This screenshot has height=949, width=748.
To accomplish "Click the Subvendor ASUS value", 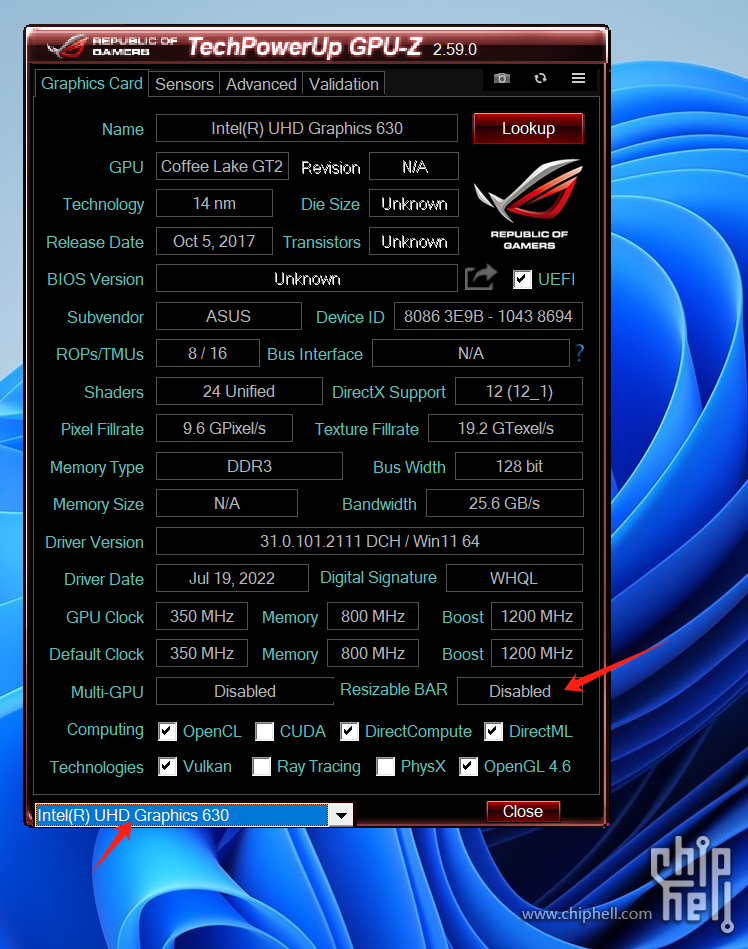I will tap(229, 316).
